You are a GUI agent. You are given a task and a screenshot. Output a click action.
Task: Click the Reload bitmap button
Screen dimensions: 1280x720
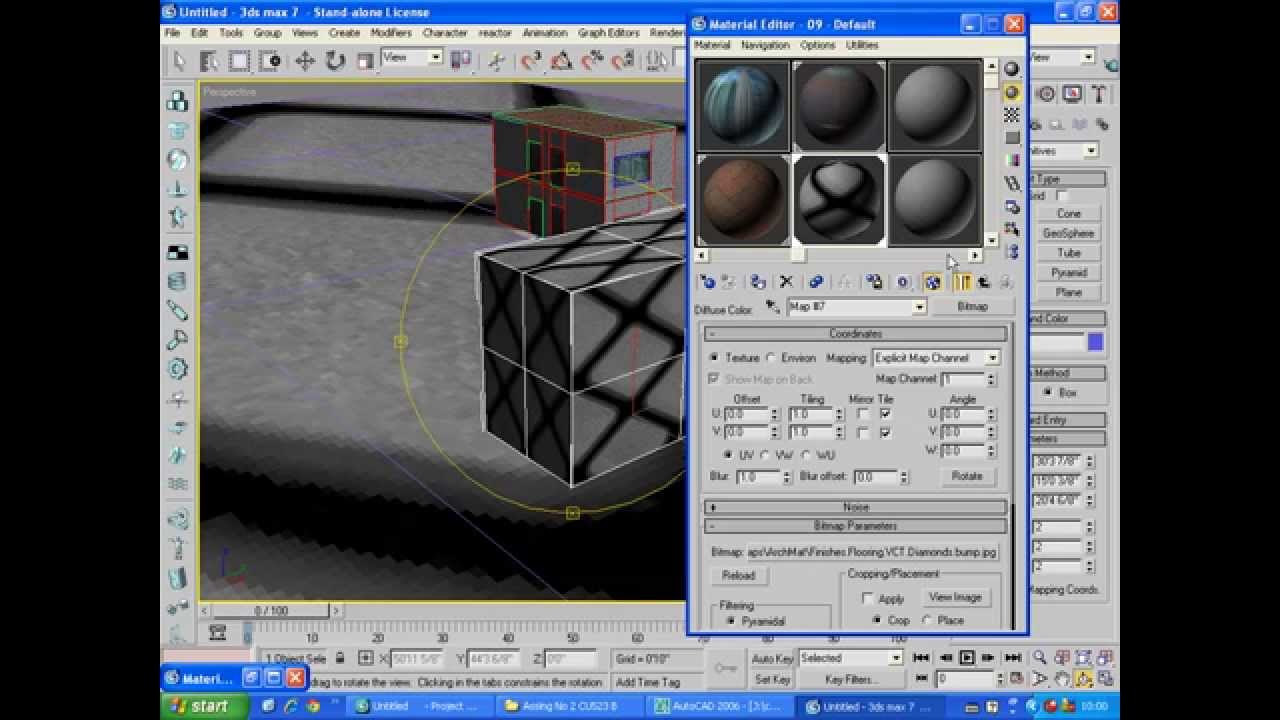click(x=738, y=575)
